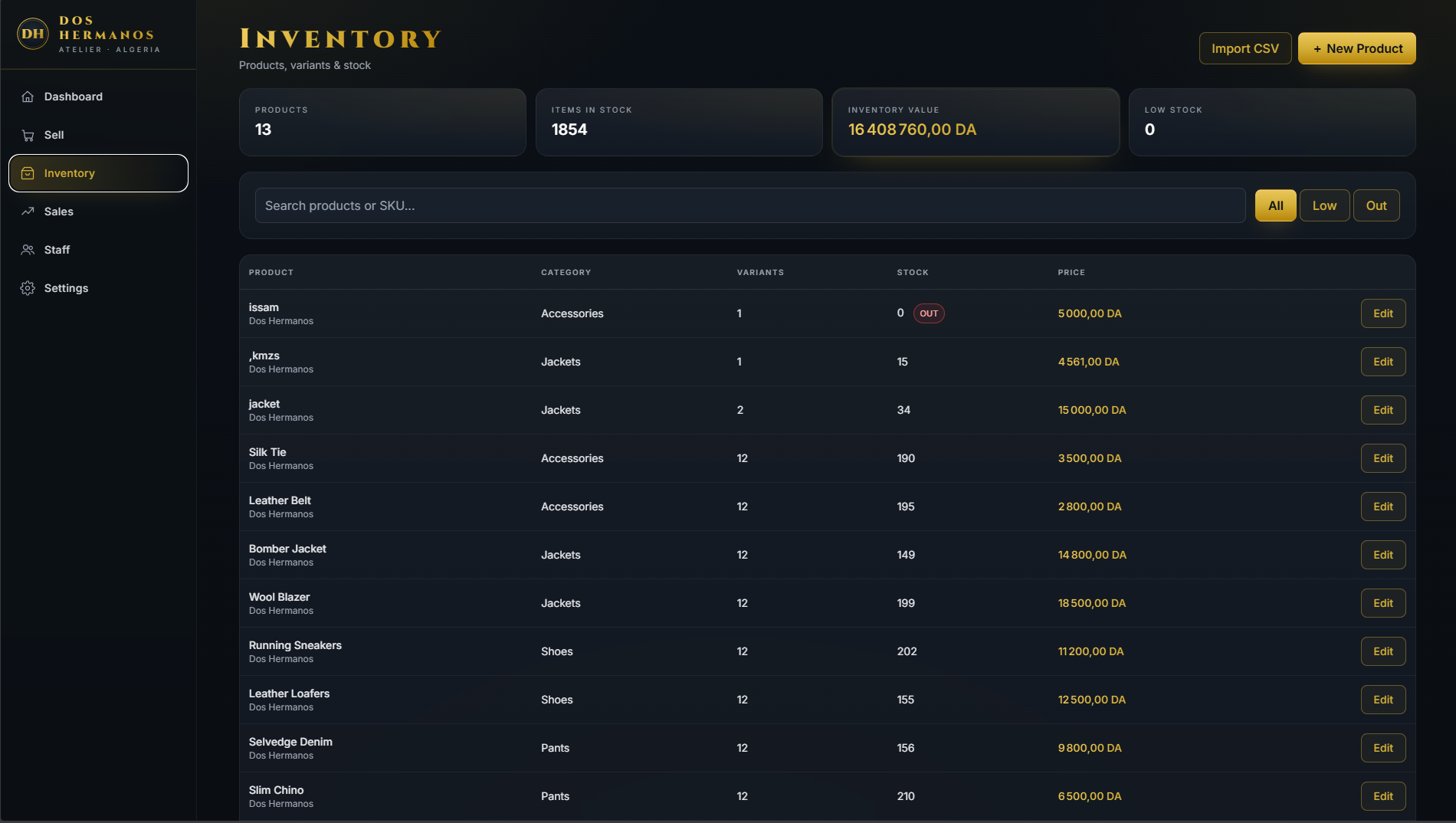
Task: Click the Dashboard home icon
Action: click(28, 97)
